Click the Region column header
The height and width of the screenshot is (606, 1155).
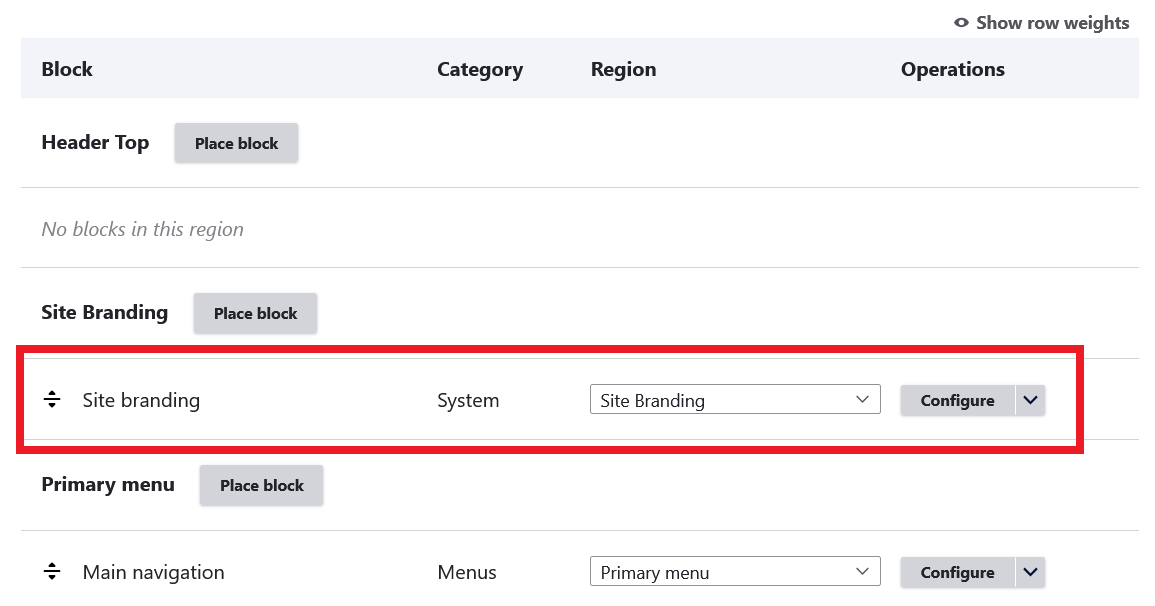pos(623,69)
